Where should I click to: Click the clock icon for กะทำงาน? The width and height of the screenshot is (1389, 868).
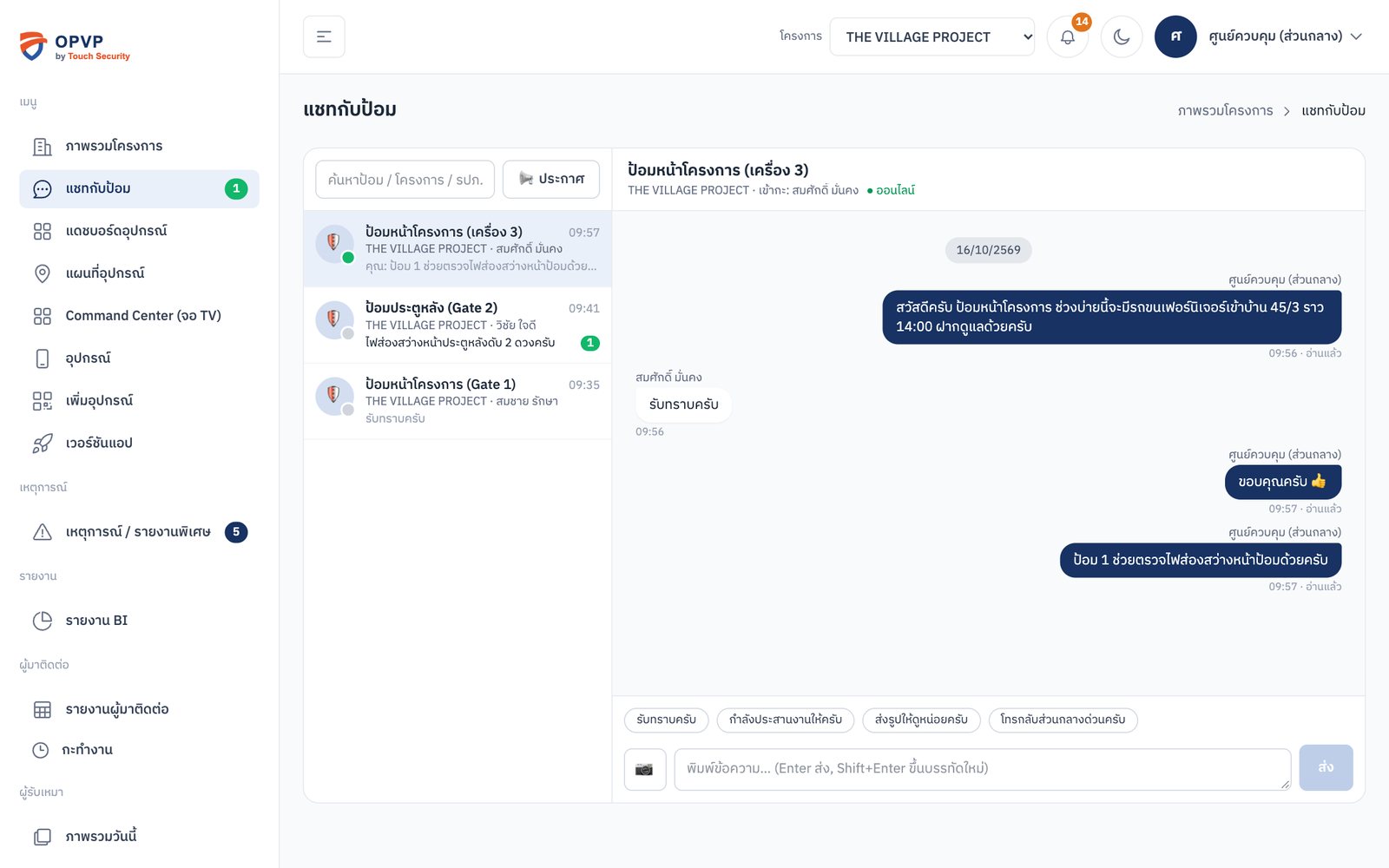(x=41, y=750)
